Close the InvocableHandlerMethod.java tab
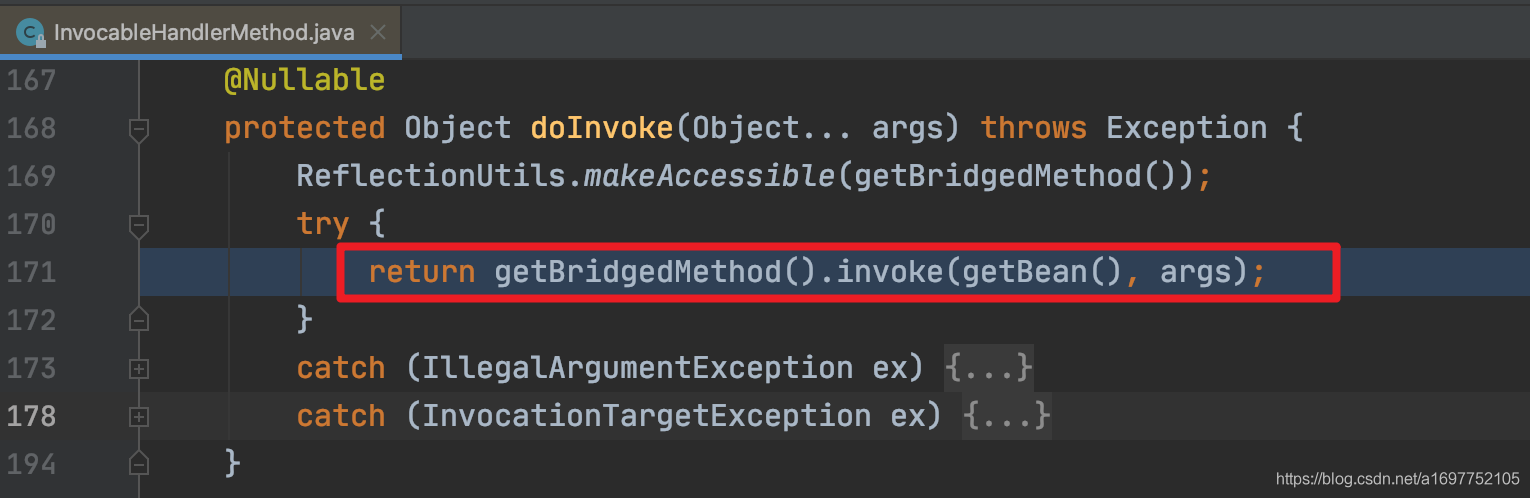1530x498 pixels. (x=377, y=33)
